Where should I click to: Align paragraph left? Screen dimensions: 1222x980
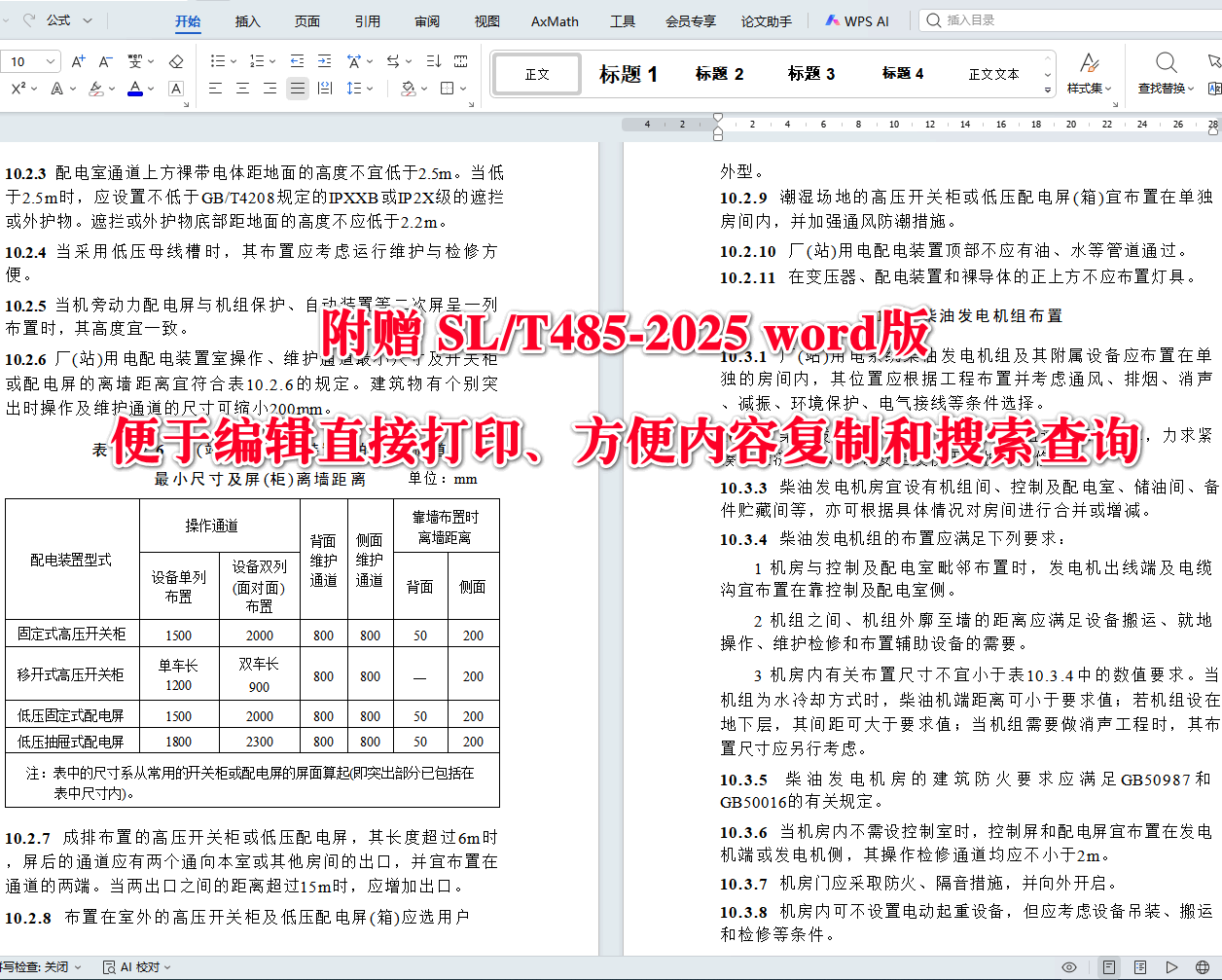(215, 89)
